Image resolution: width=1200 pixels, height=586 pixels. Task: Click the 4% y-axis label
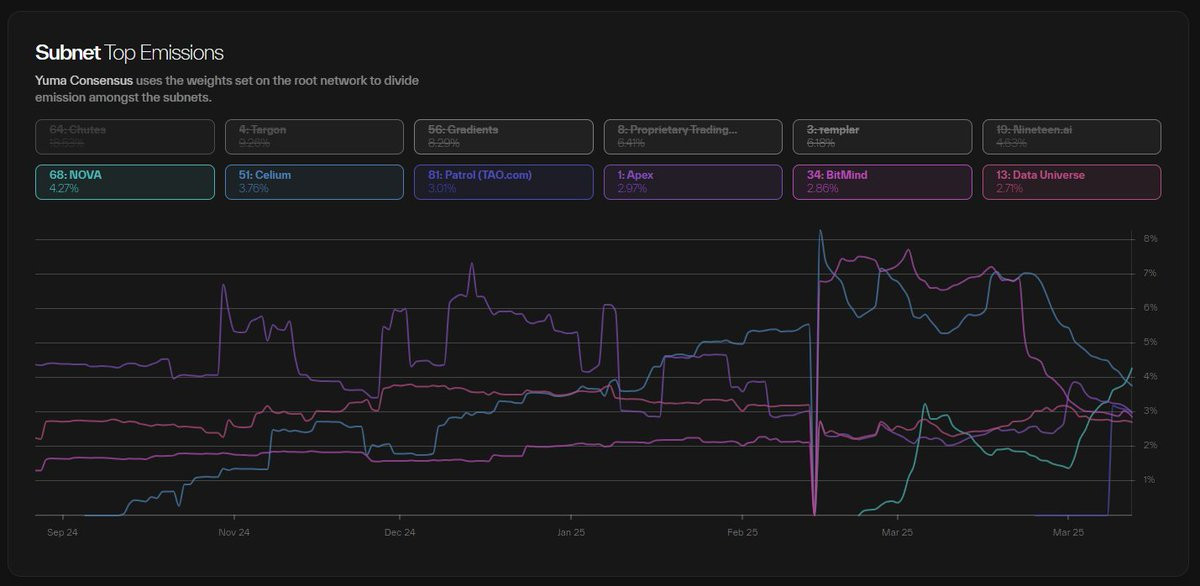tap(1150, 377)
